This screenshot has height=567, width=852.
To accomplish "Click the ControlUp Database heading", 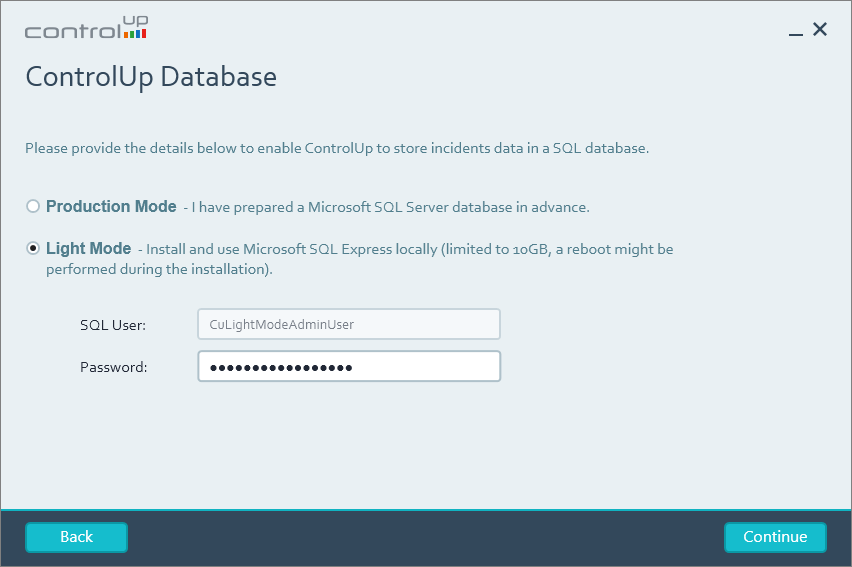I will tap(151, 77).
